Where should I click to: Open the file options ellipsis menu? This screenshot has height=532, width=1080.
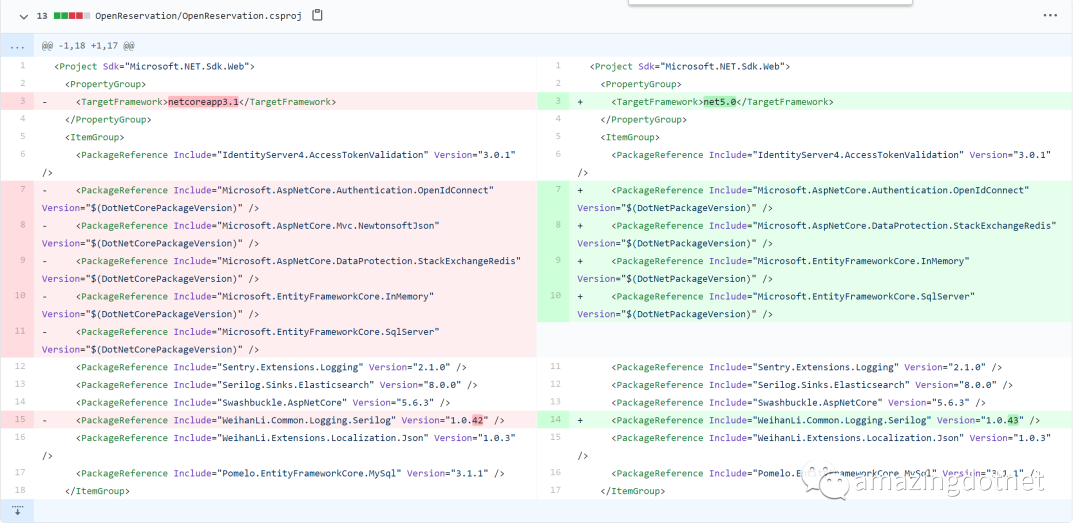pyautogui.click(x=1050, y=15)
